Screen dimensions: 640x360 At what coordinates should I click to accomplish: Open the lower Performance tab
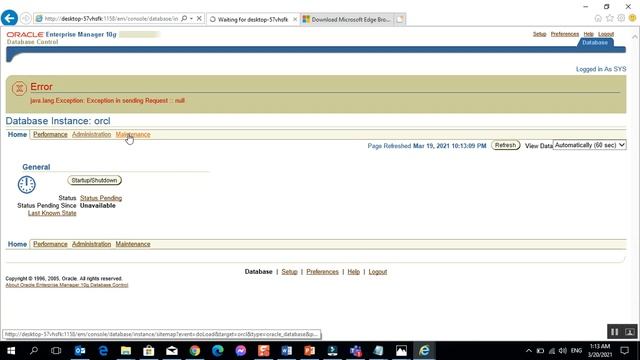(x=50, y=244)
